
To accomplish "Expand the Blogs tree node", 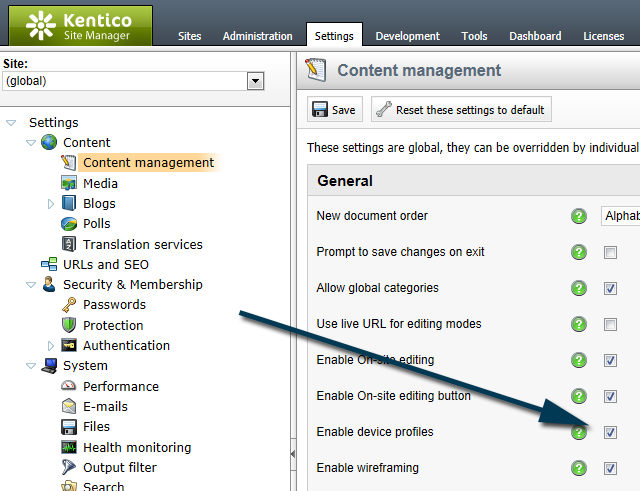I will tap(51, 204).
